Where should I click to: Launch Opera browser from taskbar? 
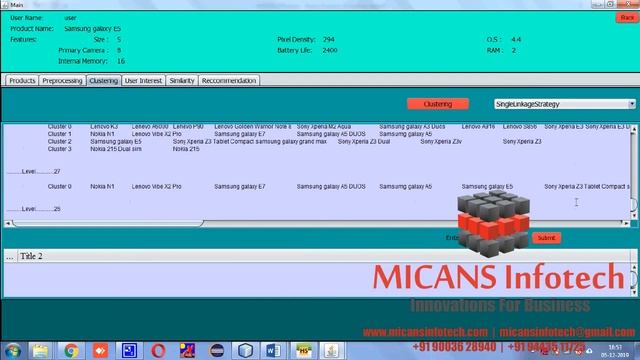coord(158,351)
